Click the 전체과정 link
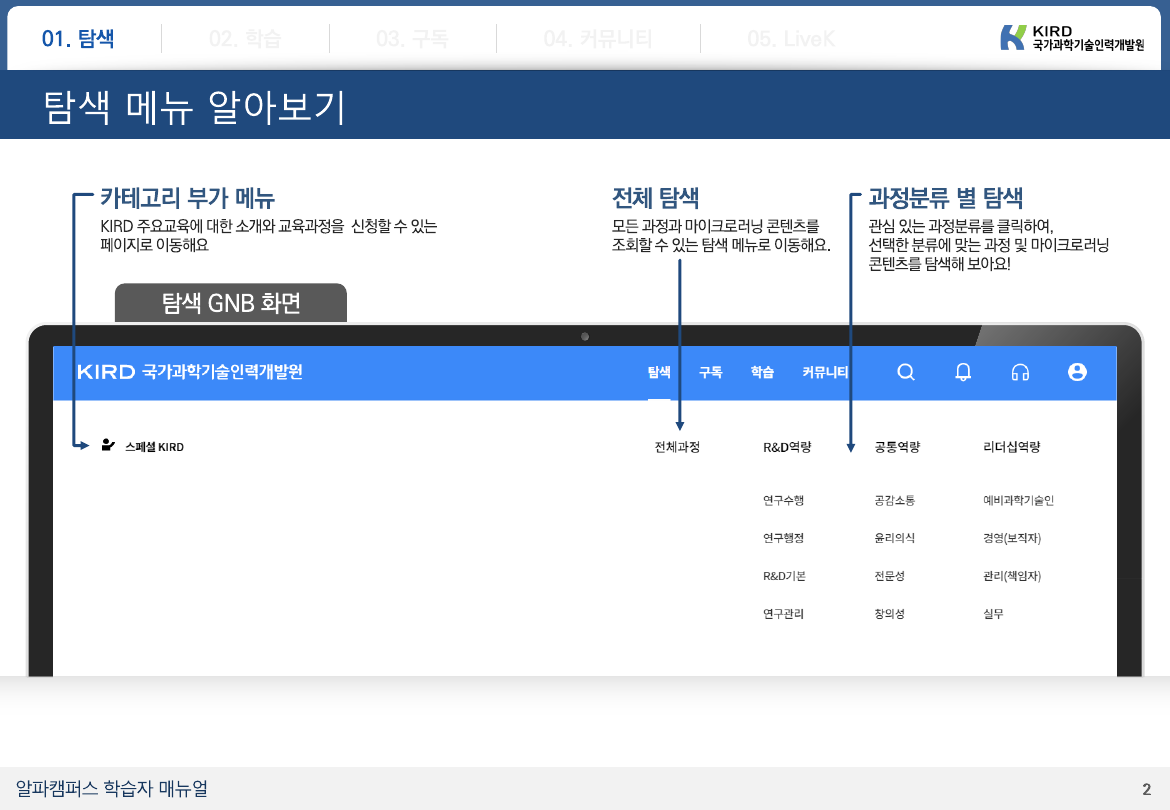The image size is (1170, 810). pos(677,447)
